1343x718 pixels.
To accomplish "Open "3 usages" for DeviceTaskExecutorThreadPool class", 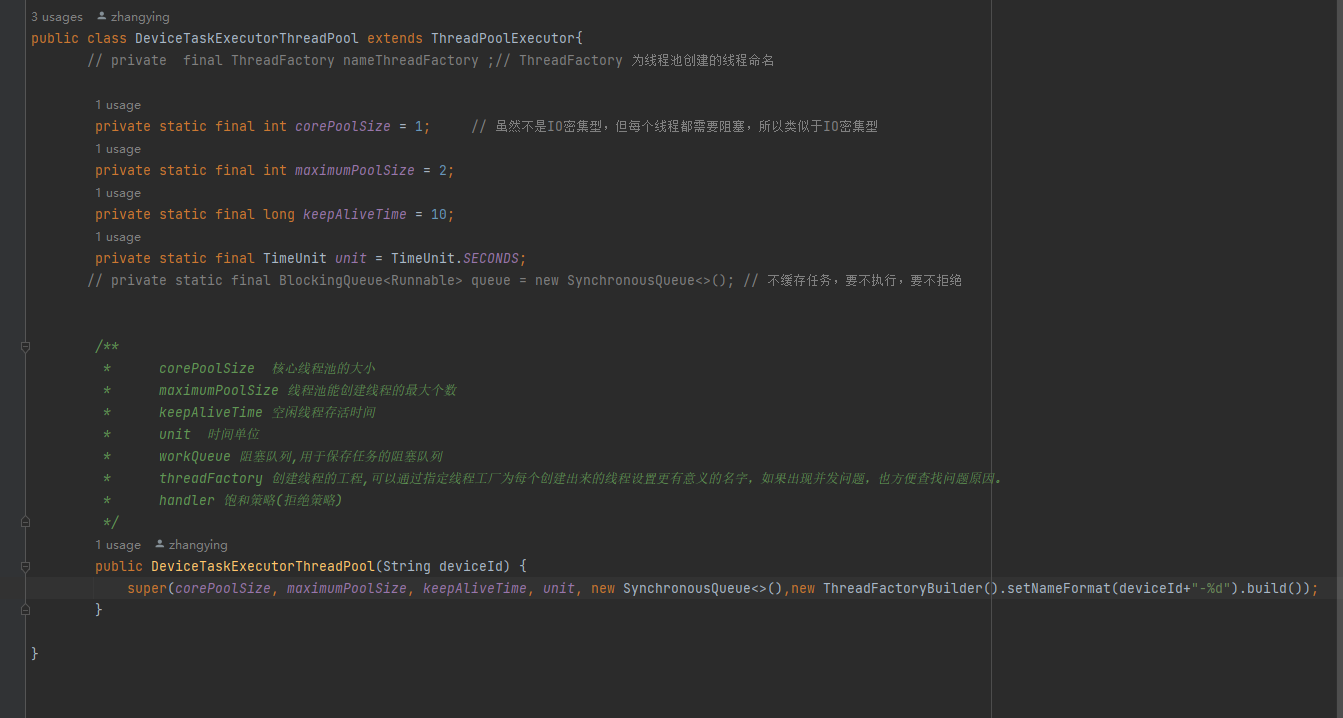I will tap(56, 15).
